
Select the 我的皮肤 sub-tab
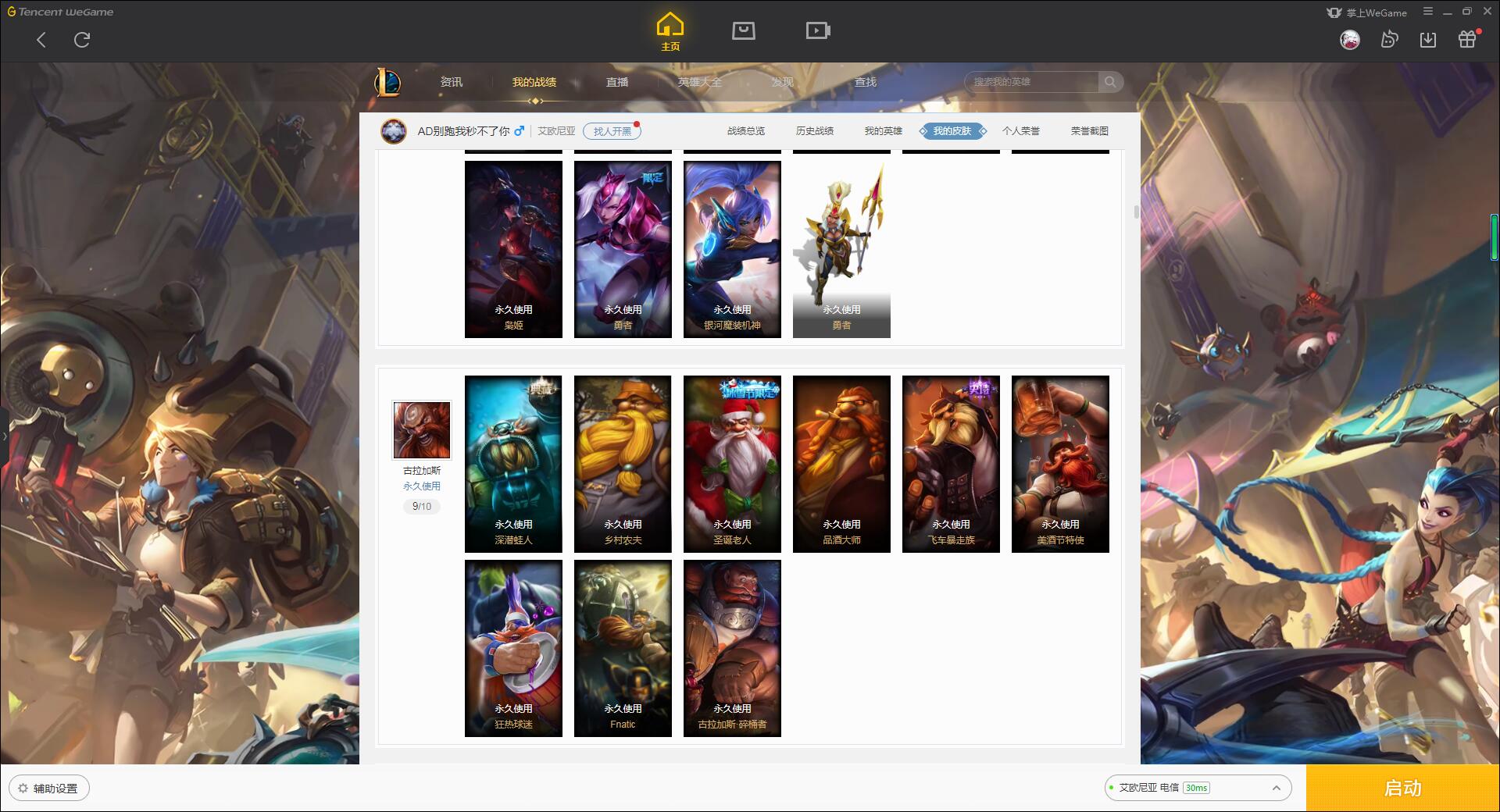pyautogui.click(x=952, y=131)
